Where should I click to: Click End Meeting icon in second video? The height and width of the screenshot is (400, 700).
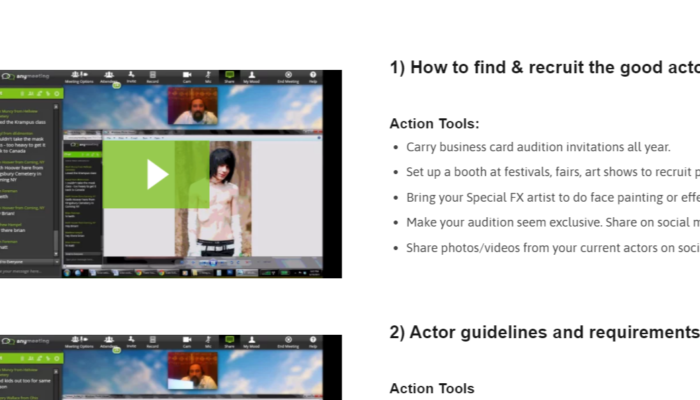pos(290,342)
